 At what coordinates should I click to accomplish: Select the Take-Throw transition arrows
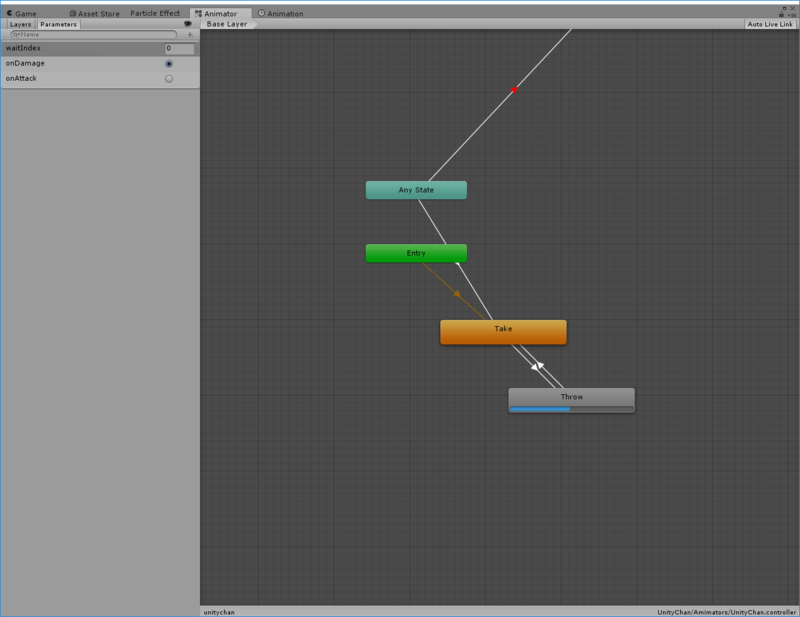click(537, 366)
